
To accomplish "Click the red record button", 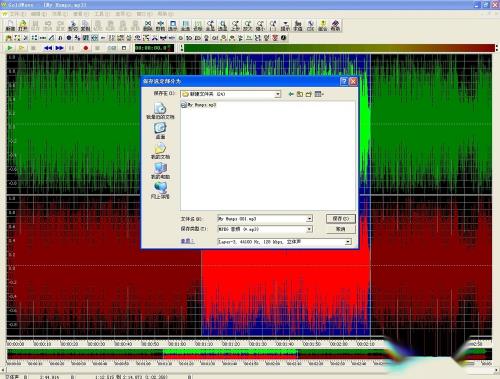I will pos(86,48).
